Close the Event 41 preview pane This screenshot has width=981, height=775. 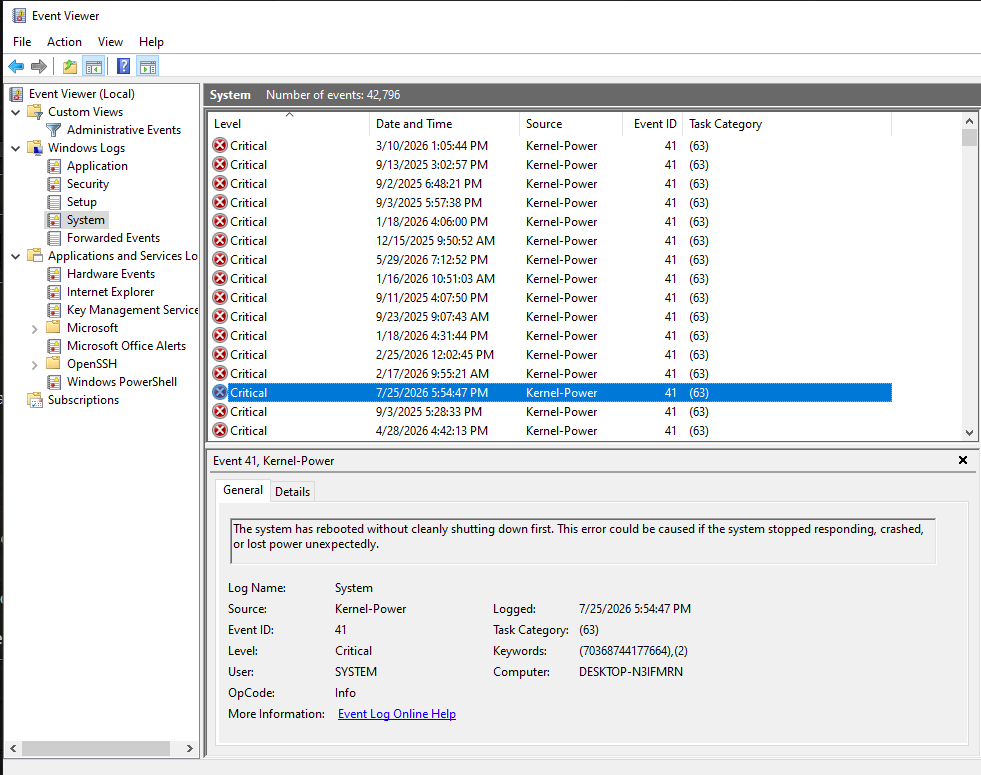[963, 460]
